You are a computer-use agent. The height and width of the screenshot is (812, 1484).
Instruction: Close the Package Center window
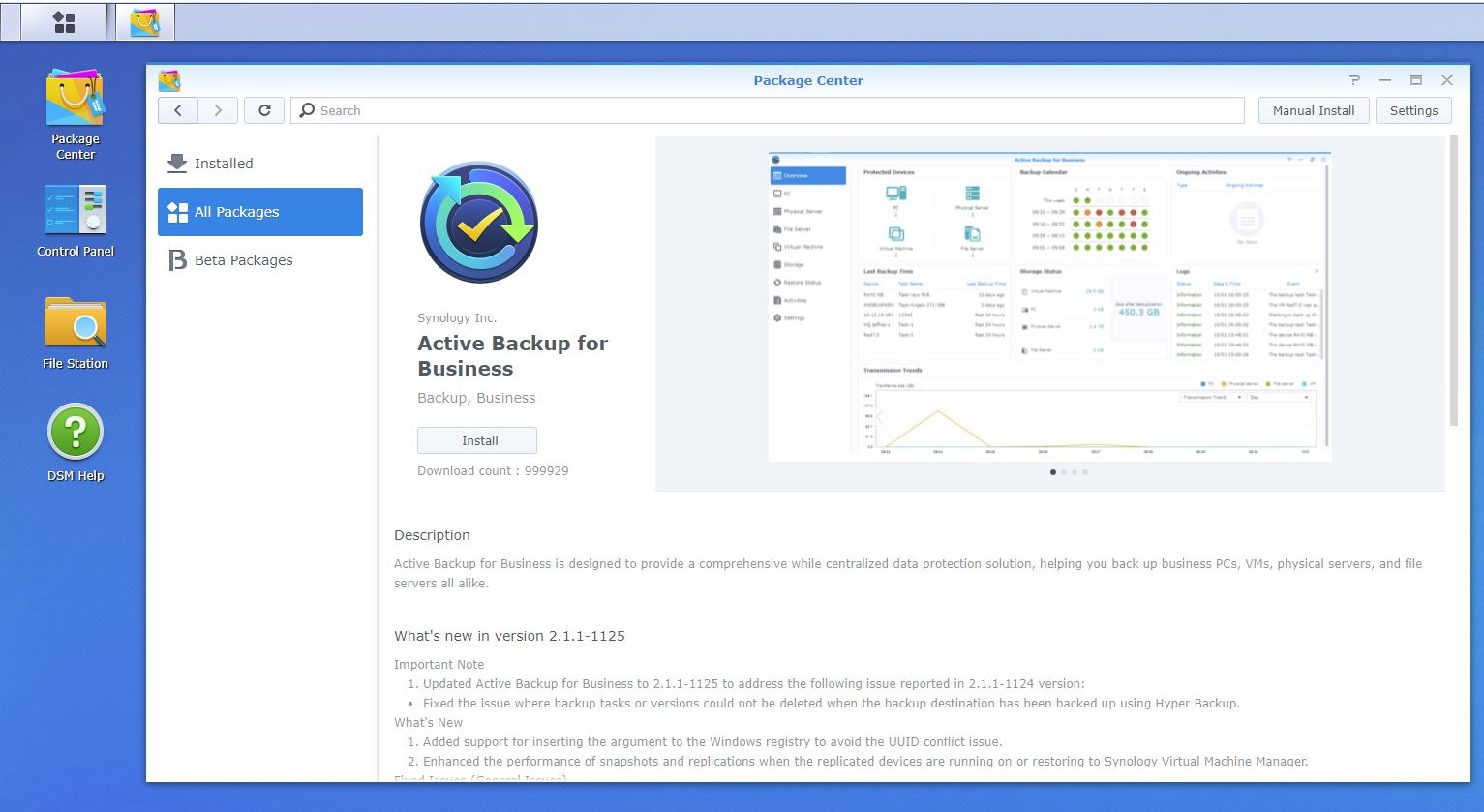click(x=1447, y=80)
